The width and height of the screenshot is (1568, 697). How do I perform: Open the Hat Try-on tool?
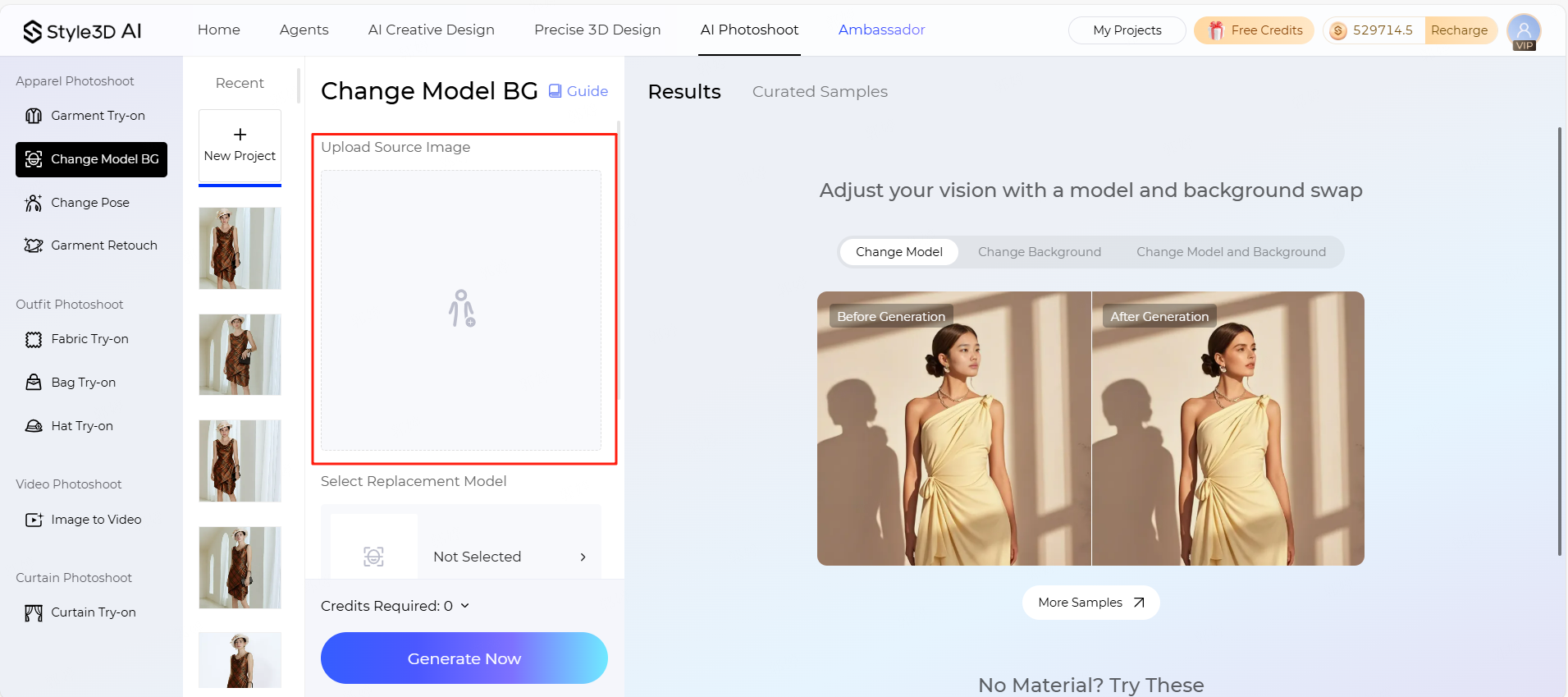[82, 425]
